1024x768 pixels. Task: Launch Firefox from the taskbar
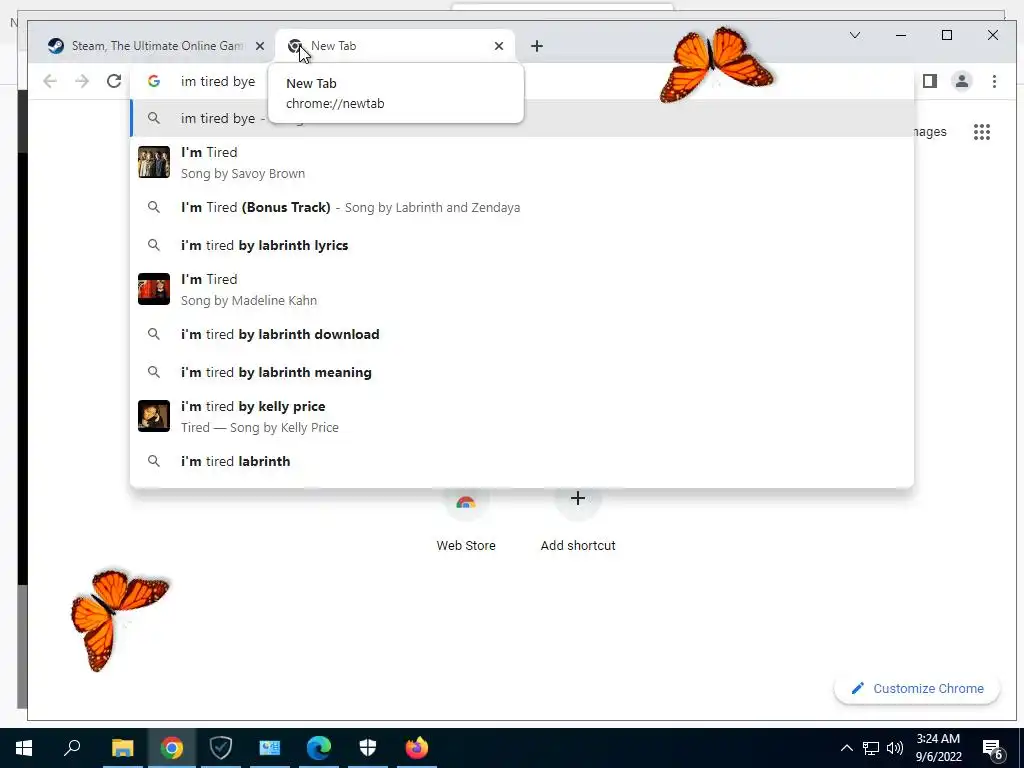417,748
